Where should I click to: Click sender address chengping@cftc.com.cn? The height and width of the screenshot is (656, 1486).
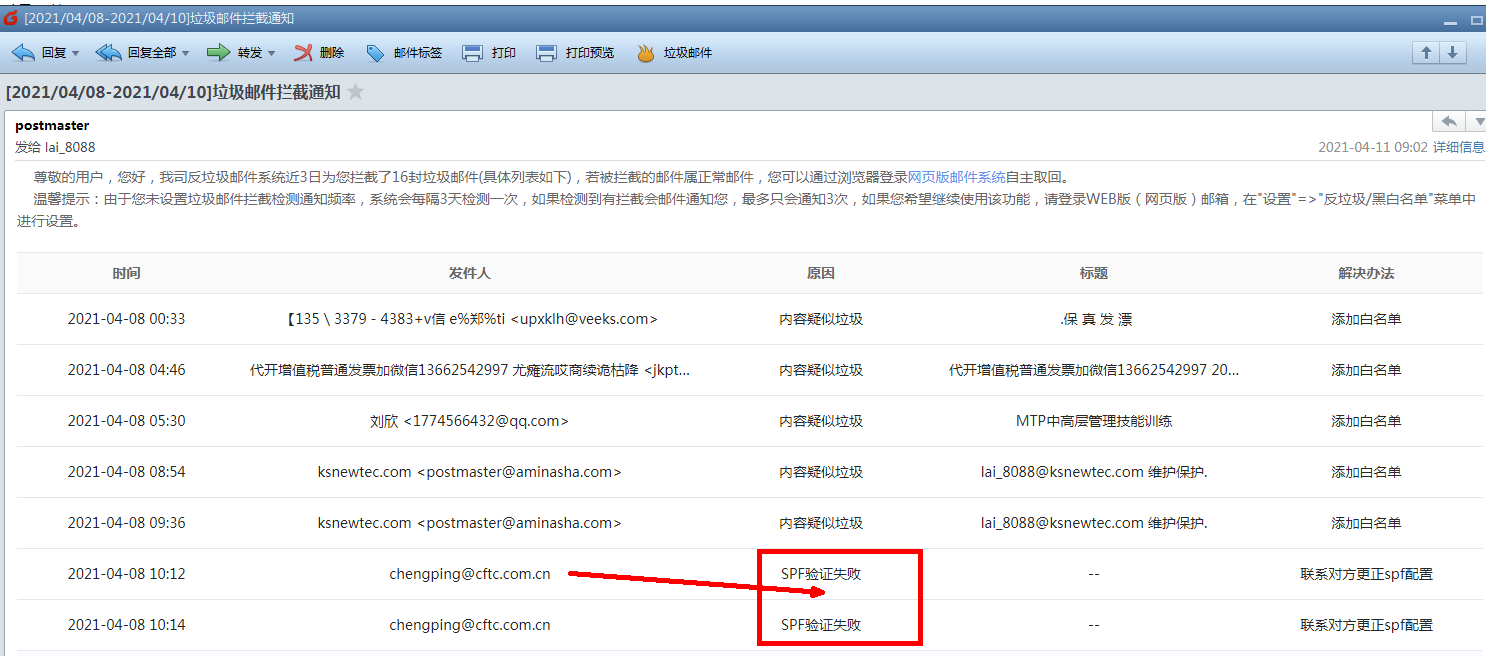pyautogui.click(x=470, y=573)
